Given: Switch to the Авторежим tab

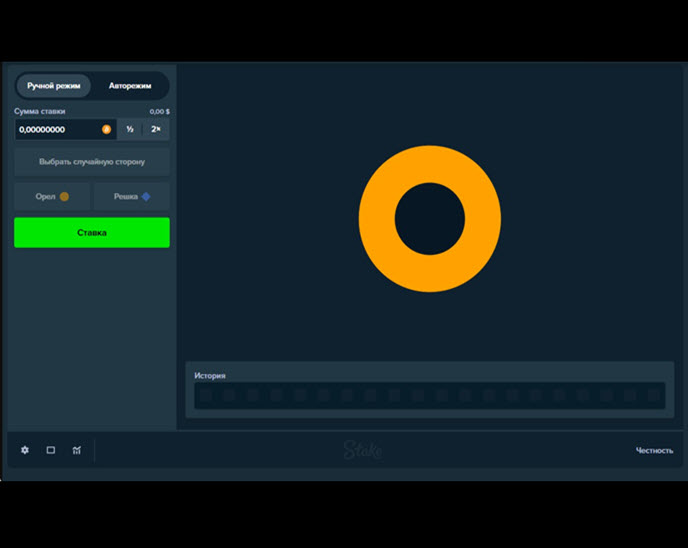Looking at the screenshot, I should pyautogui.click(x=130, y=86).
